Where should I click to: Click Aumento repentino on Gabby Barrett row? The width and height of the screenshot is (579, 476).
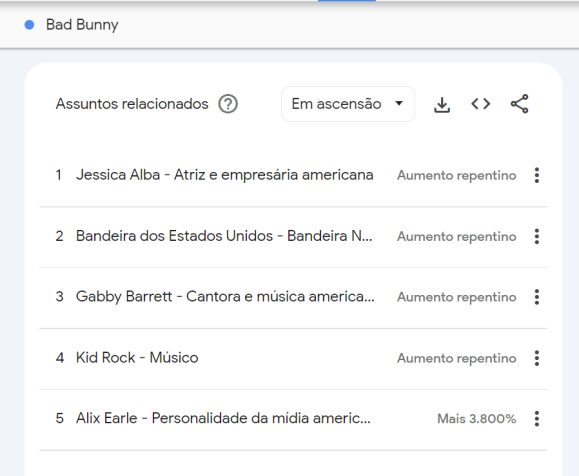point(456,297)
